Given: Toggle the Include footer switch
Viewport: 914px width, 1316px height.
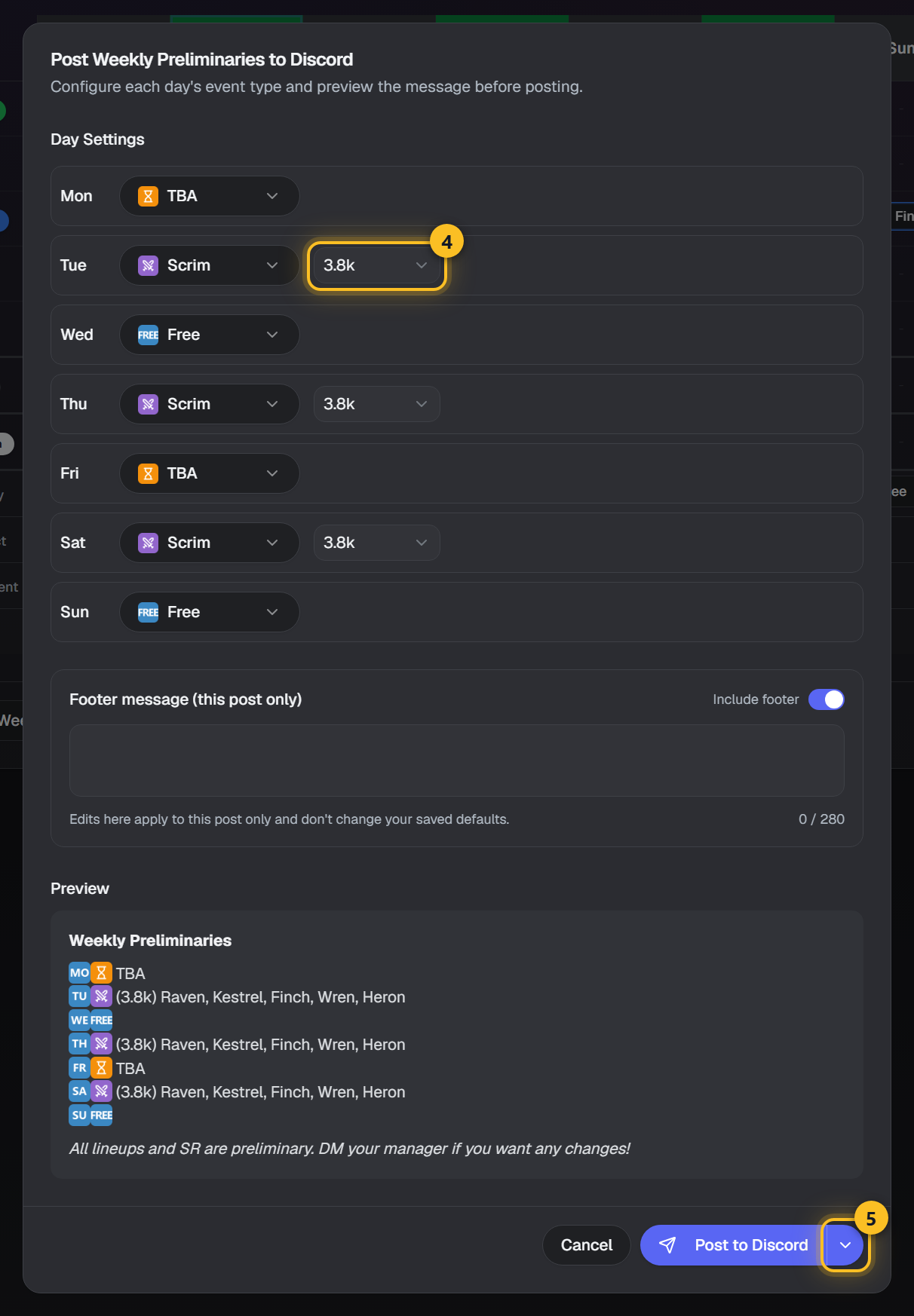Looking at the screenshot, I should pos(826,699).
